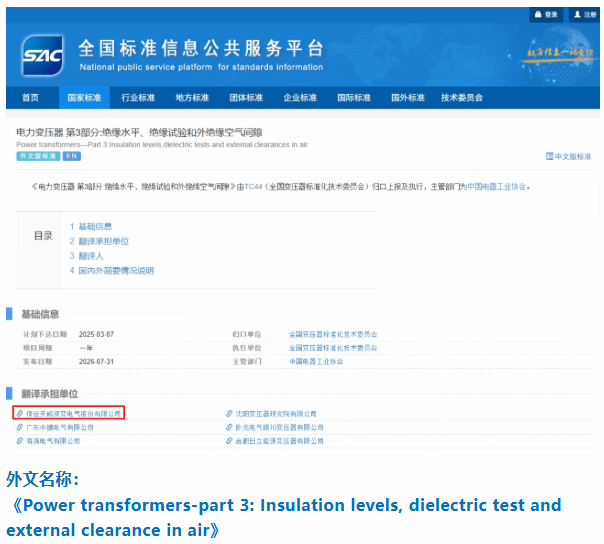Open 中文版标准 page via its icon
The width and height of the screenshot is (604, 544).
[x=550, y=156]
